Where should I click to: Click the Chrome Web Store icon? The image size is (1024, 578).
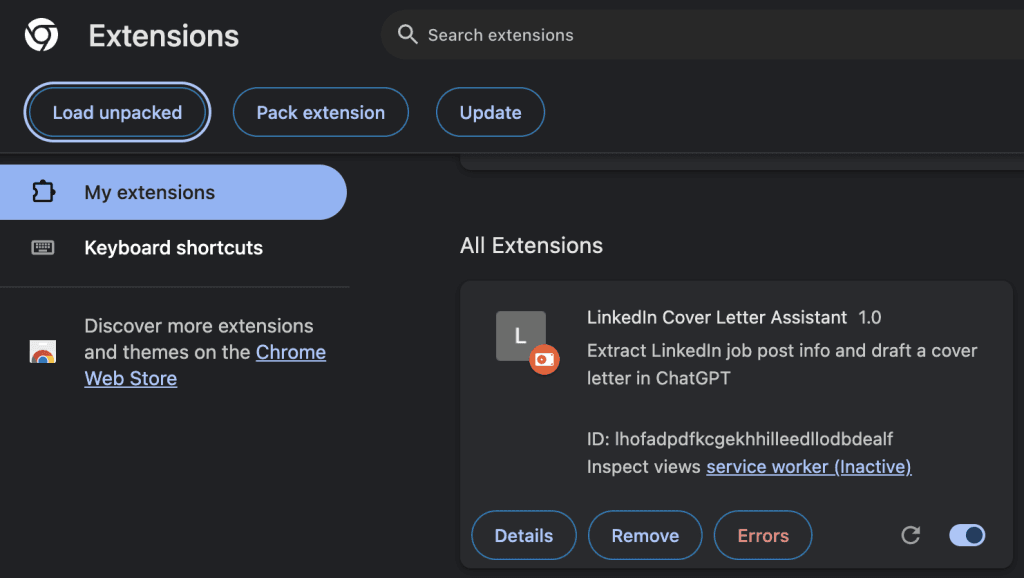tap(43, 351)
